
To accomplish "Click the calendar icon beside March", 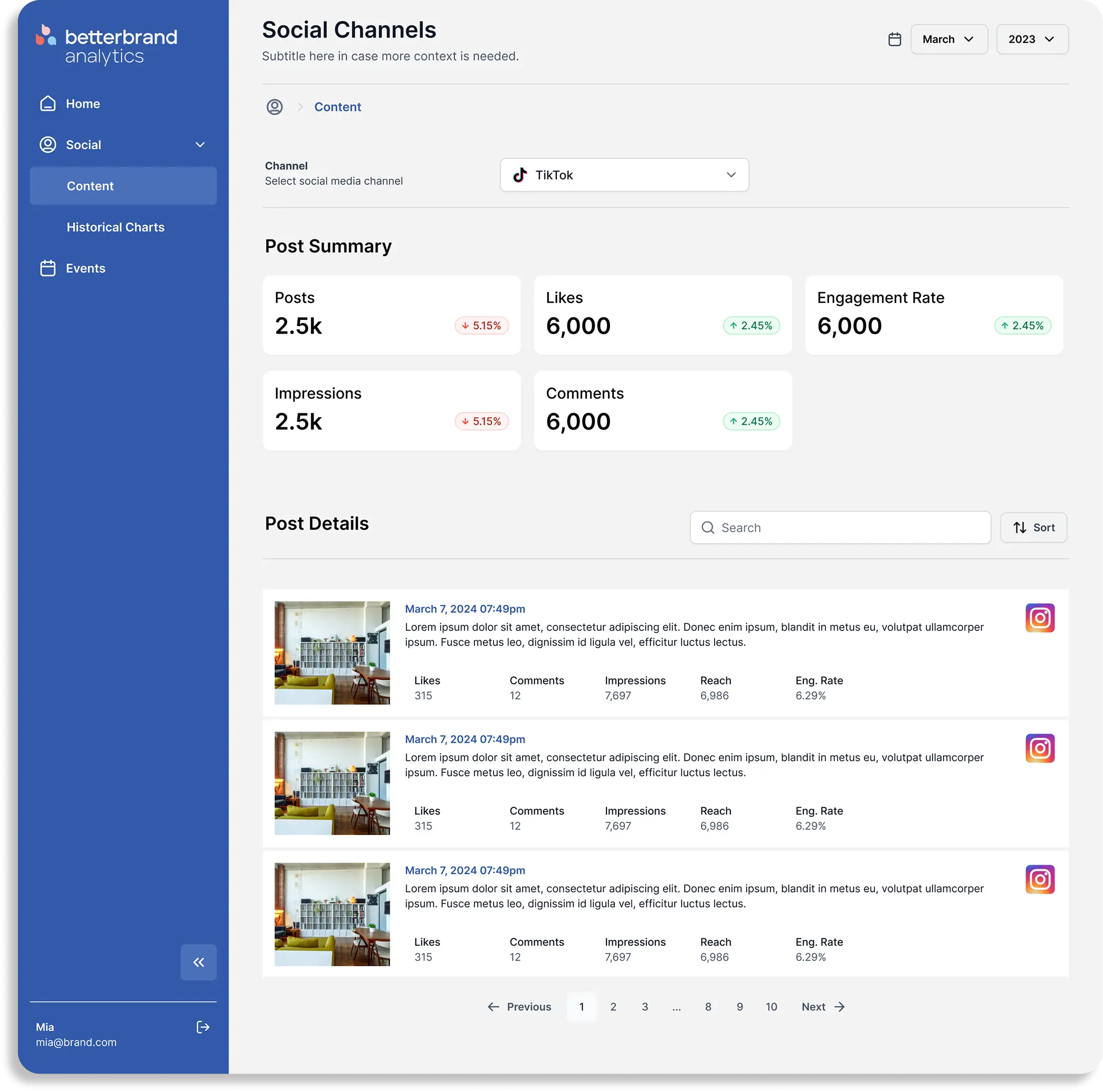I will pyautogui.click(x=895, y=40).
